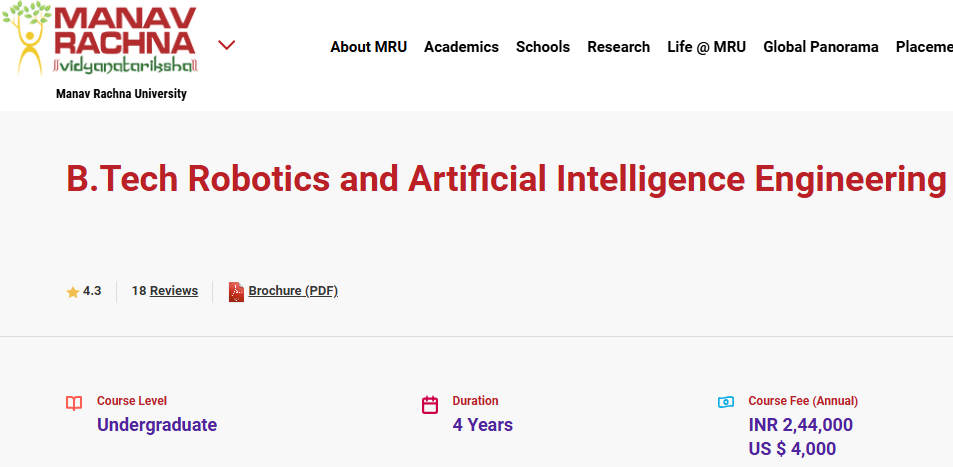Open Life @ MRU menu
This screenshot has height=467, width=953.
coord(706,47)
